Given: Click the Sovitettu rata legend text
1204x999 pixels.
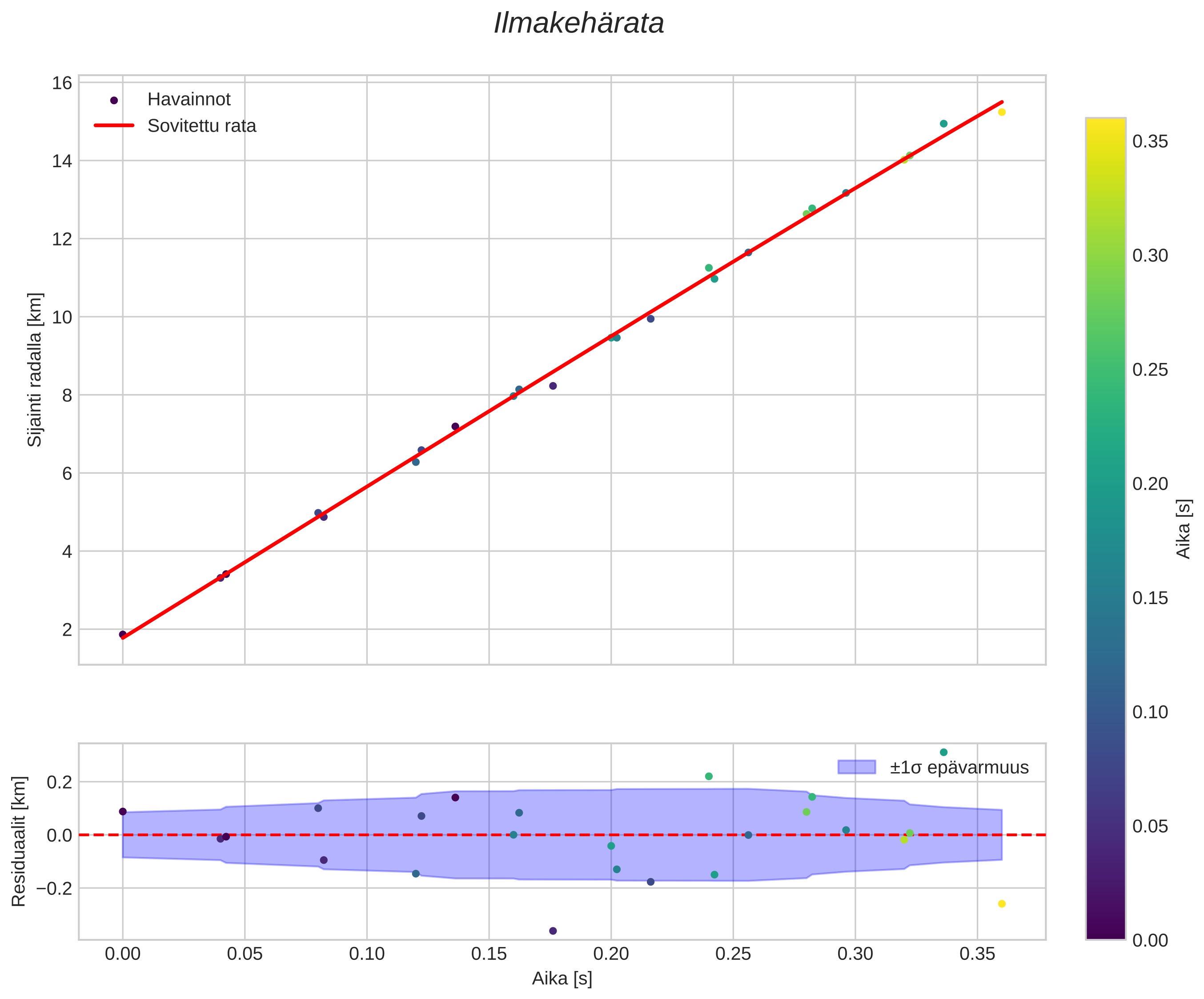Looking at the screenshot, I should tap(202, 125).
